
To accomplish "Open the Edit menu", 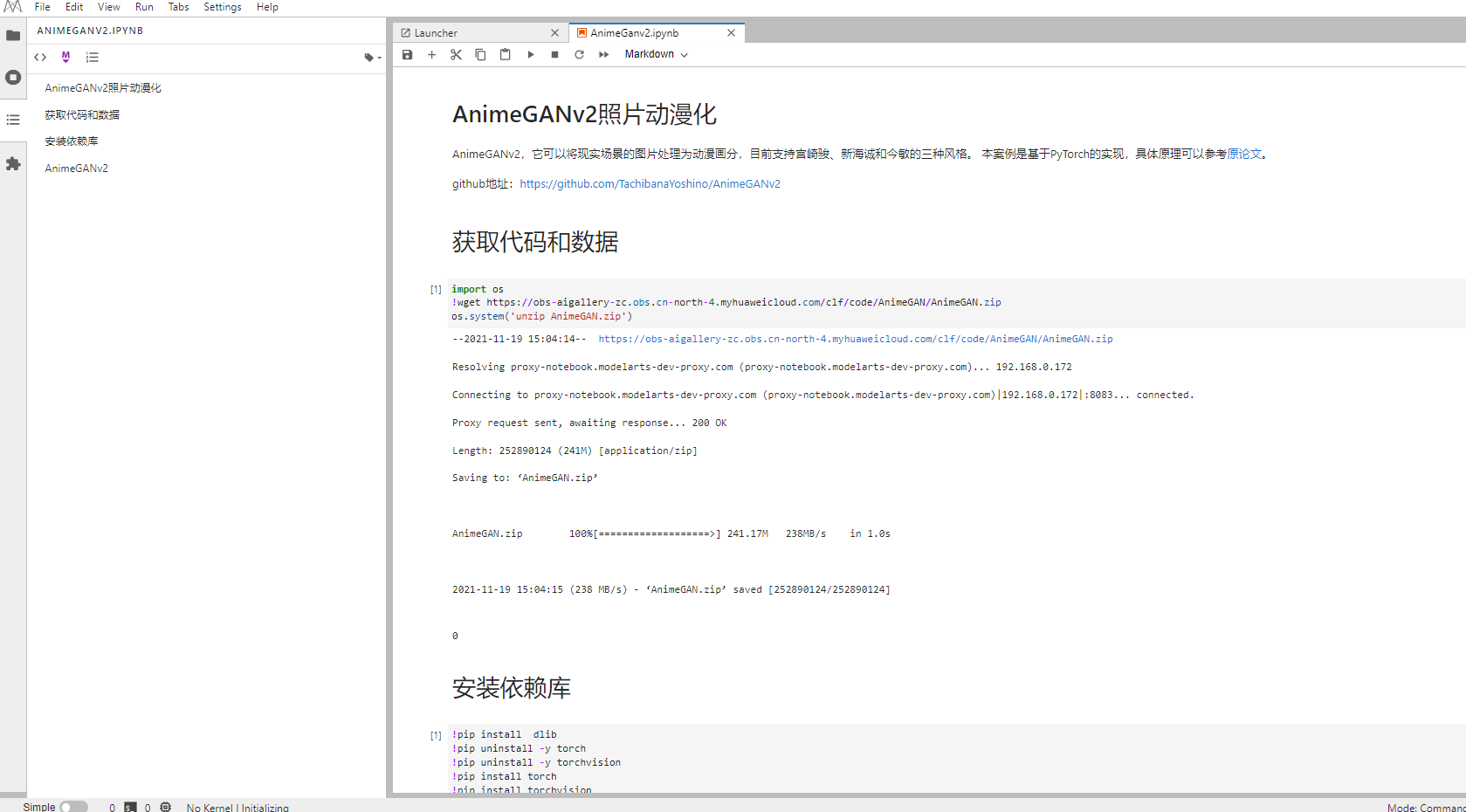I will pos(74,7).
